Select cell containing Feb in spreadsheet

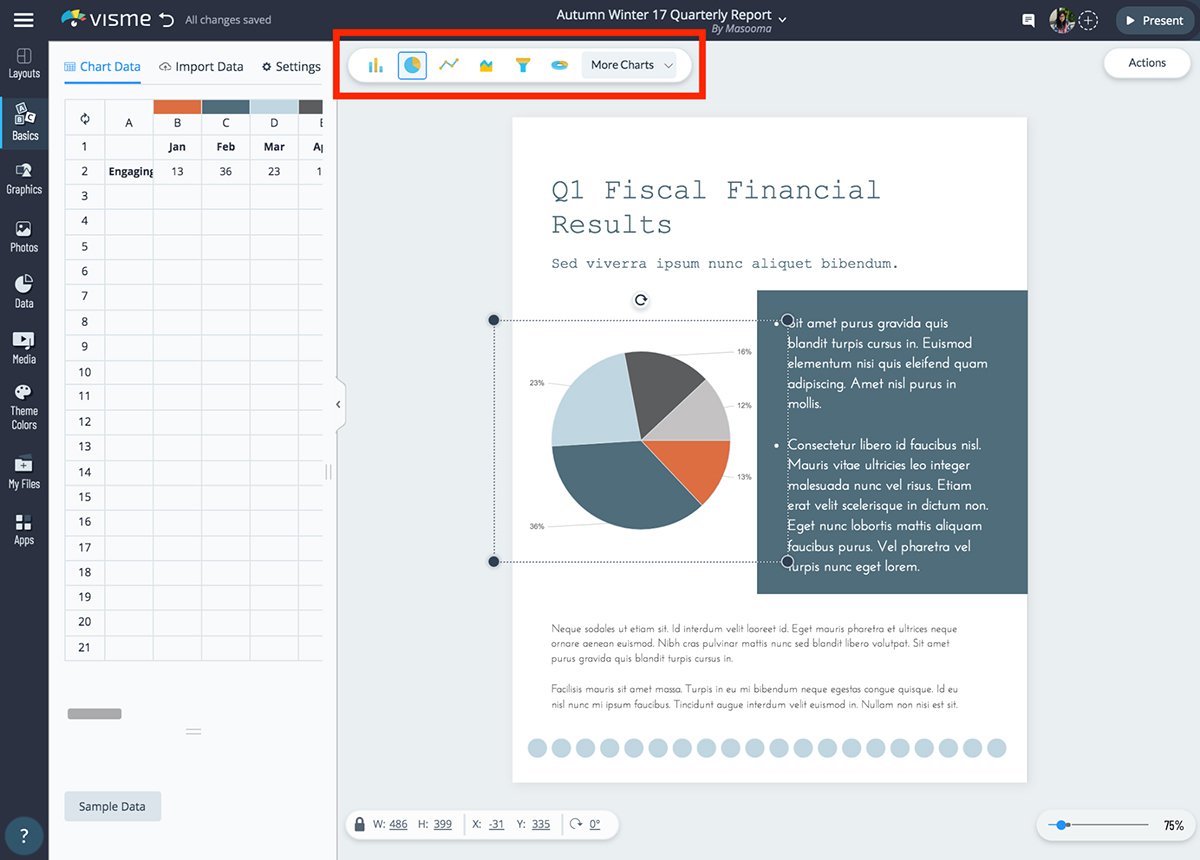tap(226, 146)
